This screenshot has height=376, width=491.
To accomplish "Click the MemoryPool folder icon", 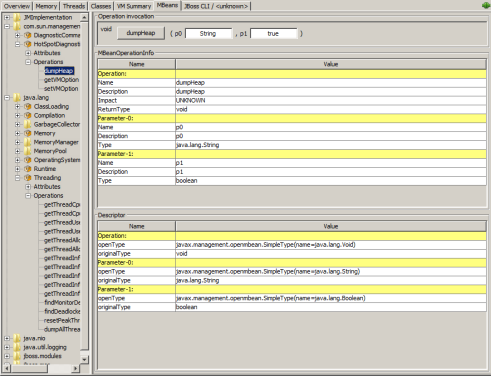I will pos(28,151).
